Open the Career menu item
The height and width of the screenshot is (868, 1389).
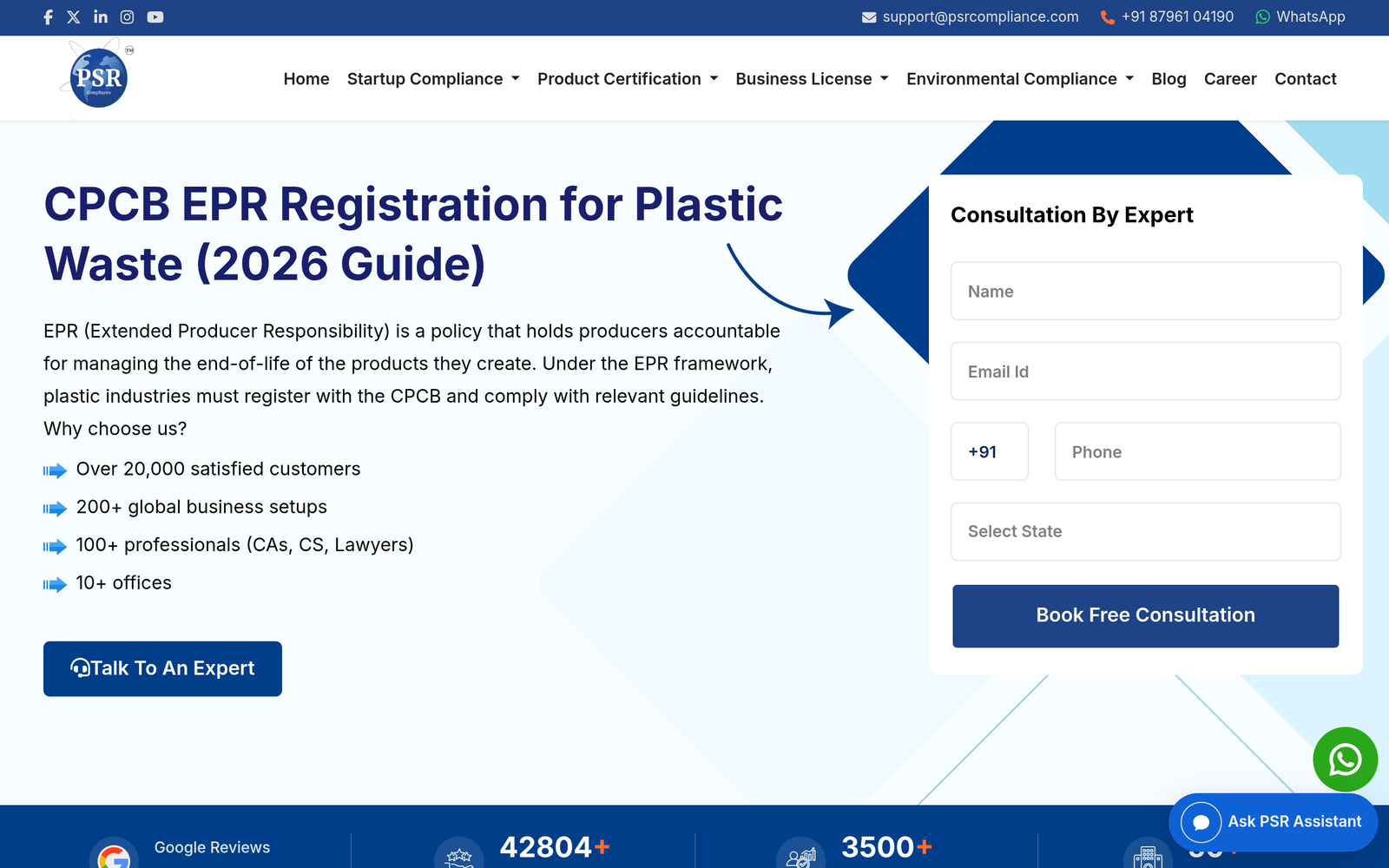point(1230,79)
